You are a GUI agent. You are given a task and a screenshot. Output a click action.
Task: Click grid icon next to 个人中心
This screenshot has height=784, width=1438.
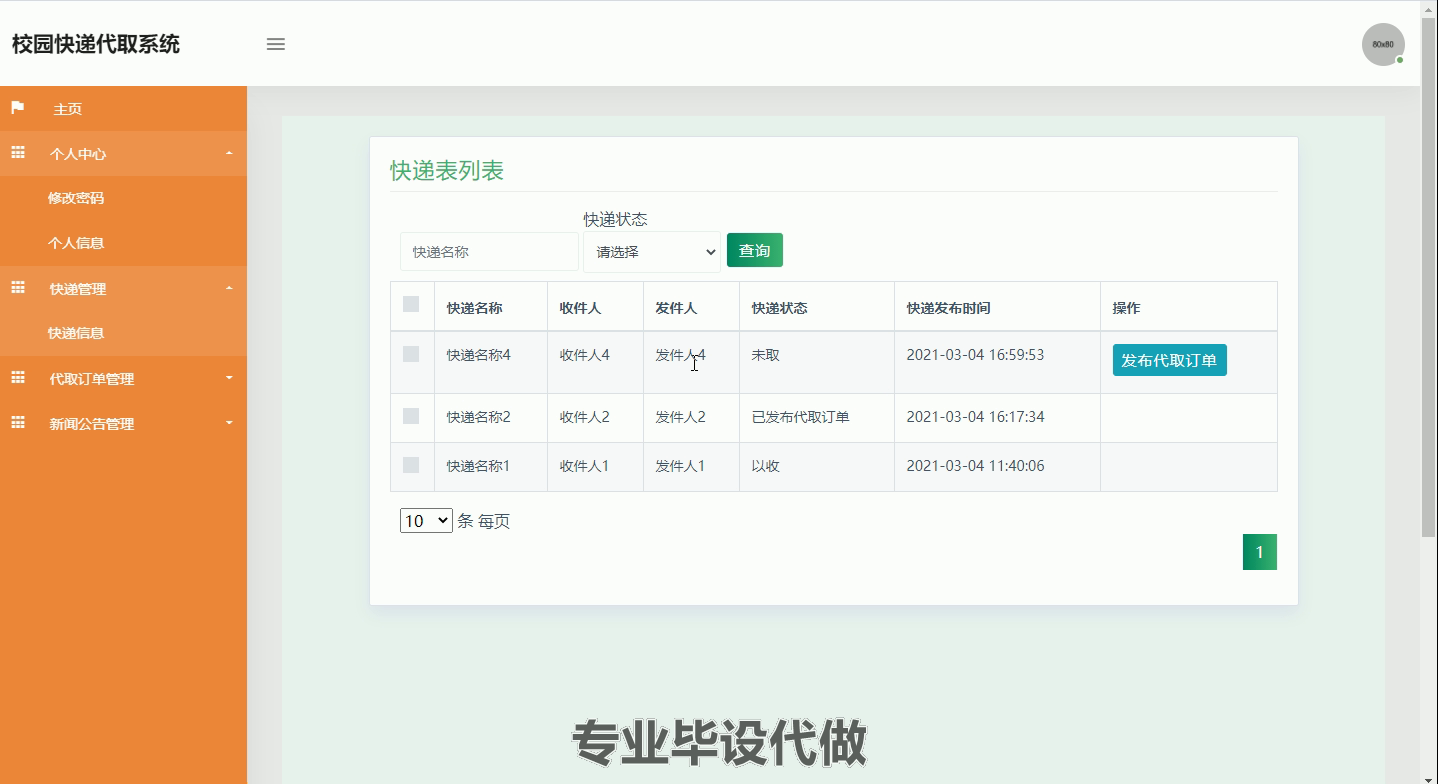tap(18, 152)
